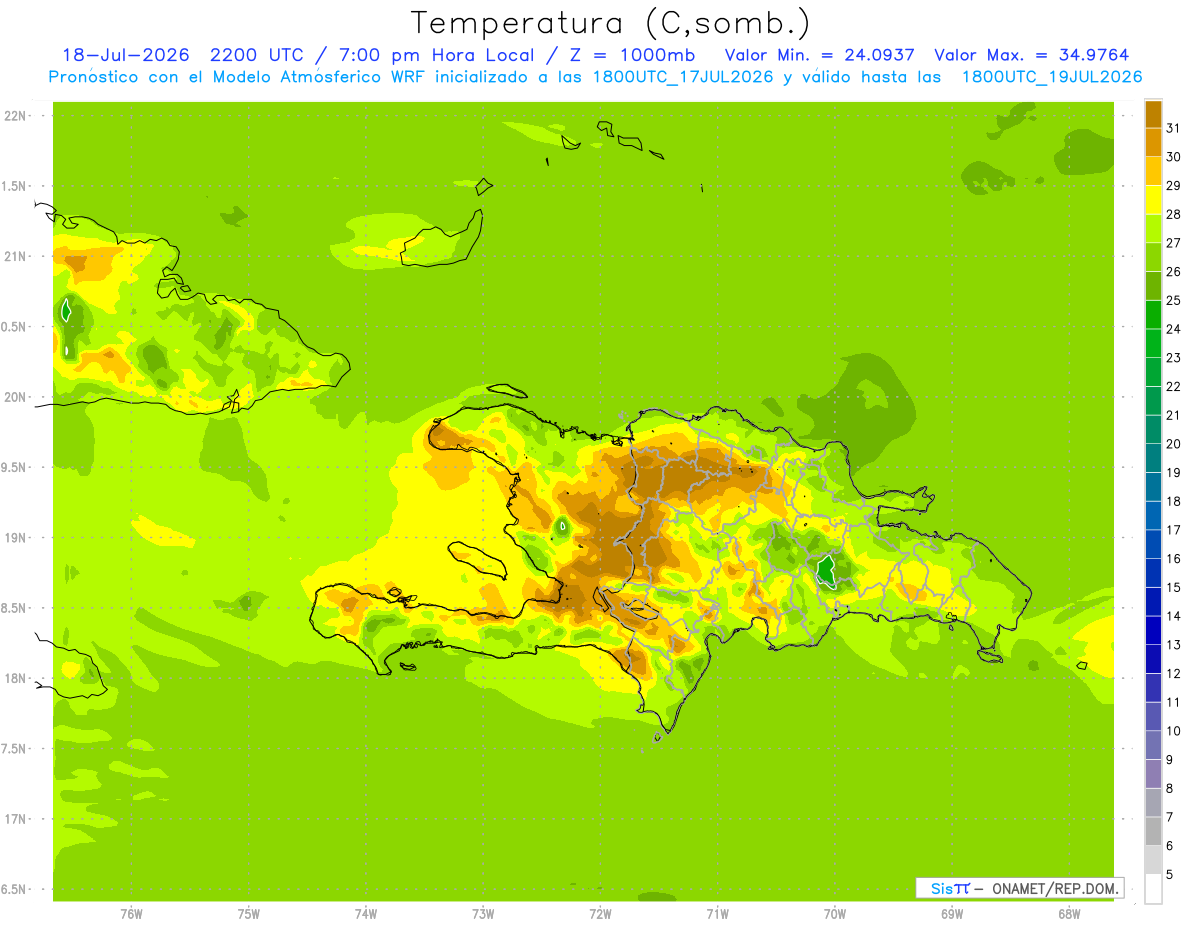
Task: Click the 'ONAMET/REP.DOM.' credit label
Action: click(1053, 888)
